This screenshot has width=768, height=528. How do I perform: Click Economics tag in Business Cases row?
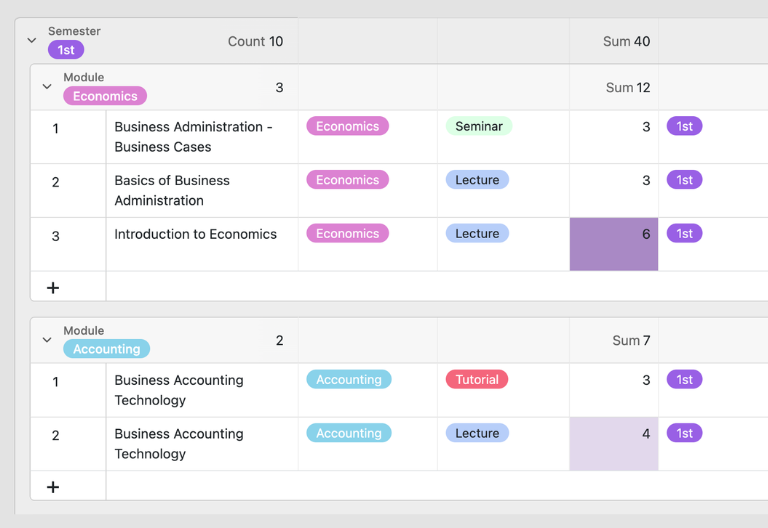[x=347, y=126]
